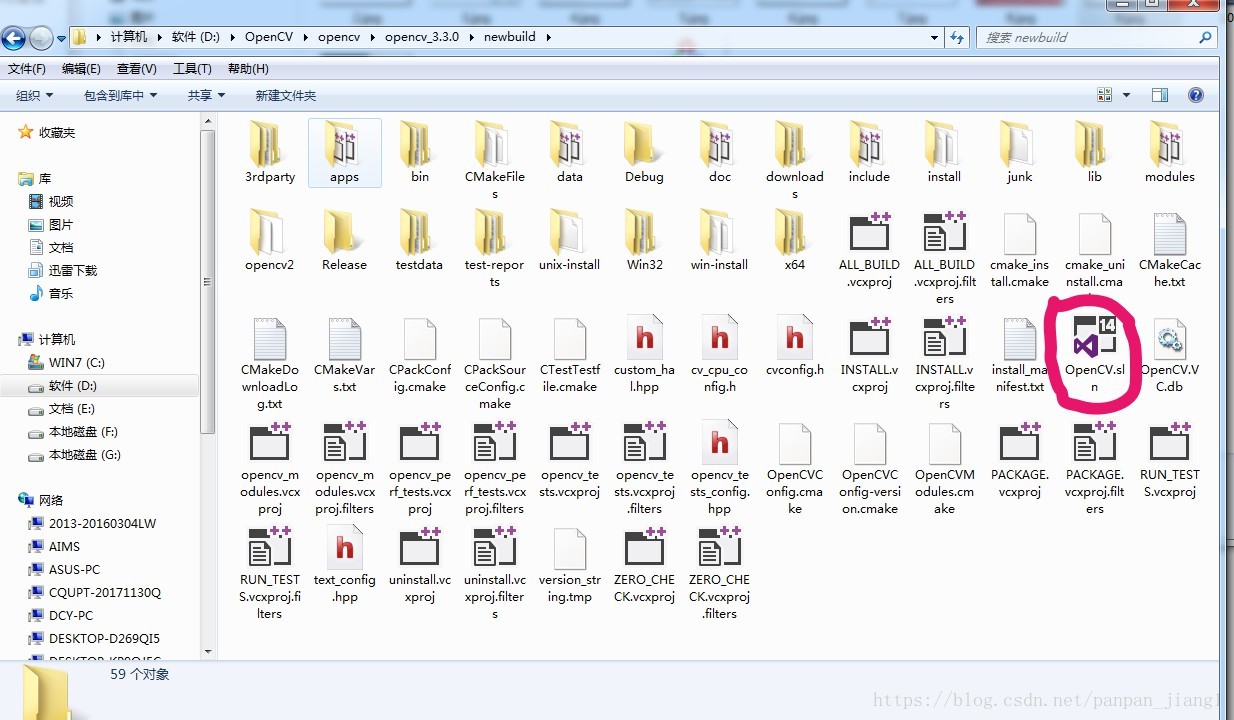Screen dimensions: 1234x720
Task: Select the OpenCVConfig.cmake file
Action: pyautogui.click(x=795, y=469)
